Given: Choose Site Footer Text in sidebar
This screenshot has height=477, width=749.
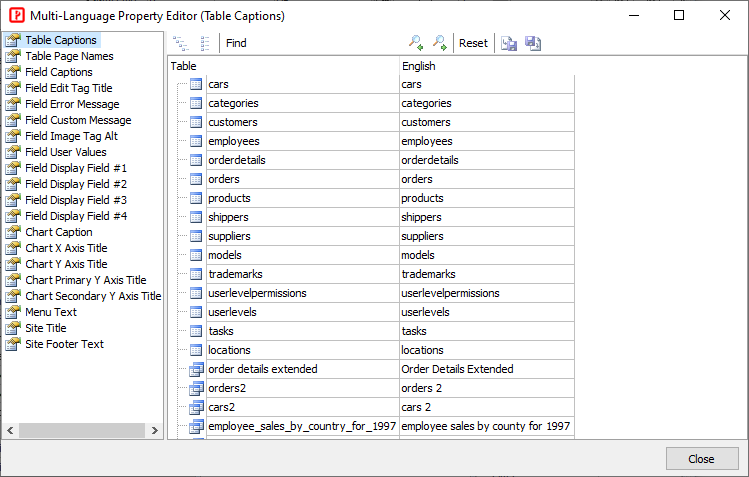Looking at the screenshot, I should 64,344.
